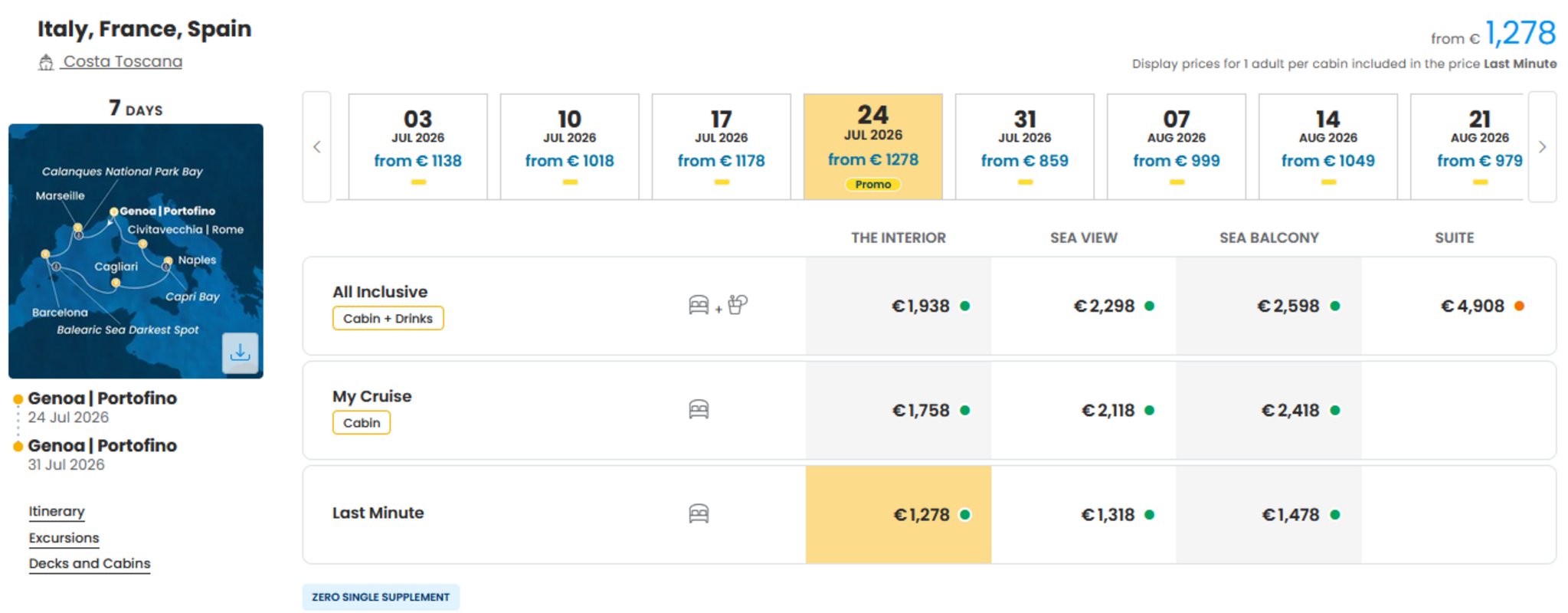Select the Last Minute Interior €1,278 price
Image resolution: width=1568 pixels, height=613 pixels.
coord(899,515)
